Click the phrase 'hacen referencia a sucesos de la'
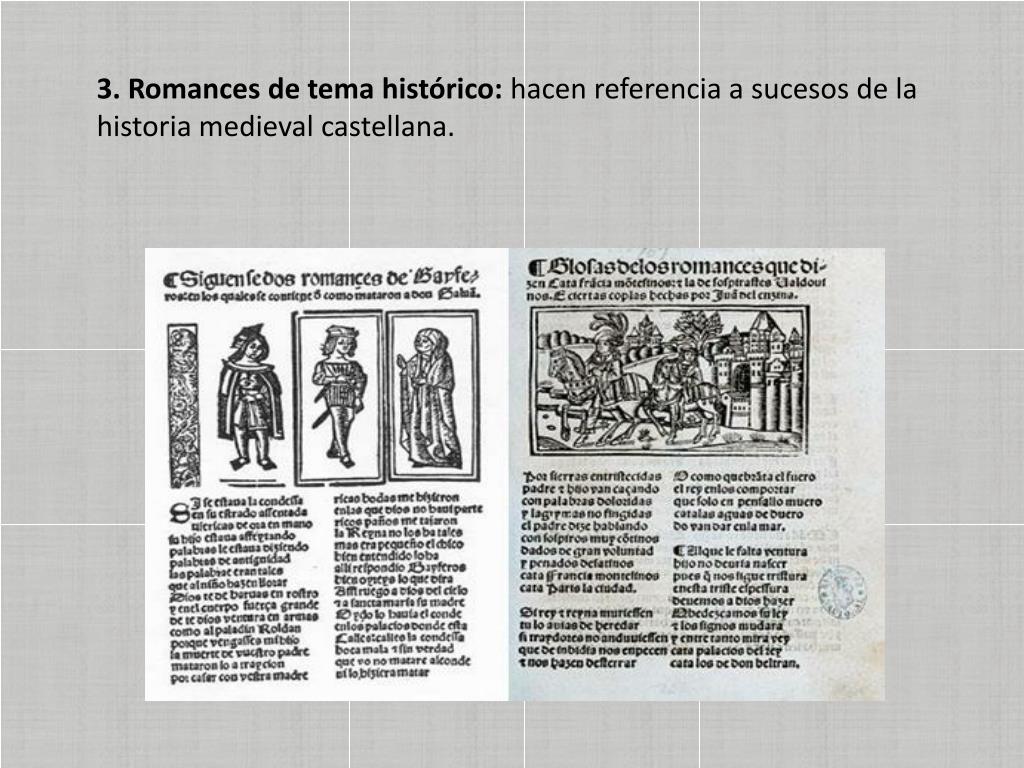 coord(713,89)
